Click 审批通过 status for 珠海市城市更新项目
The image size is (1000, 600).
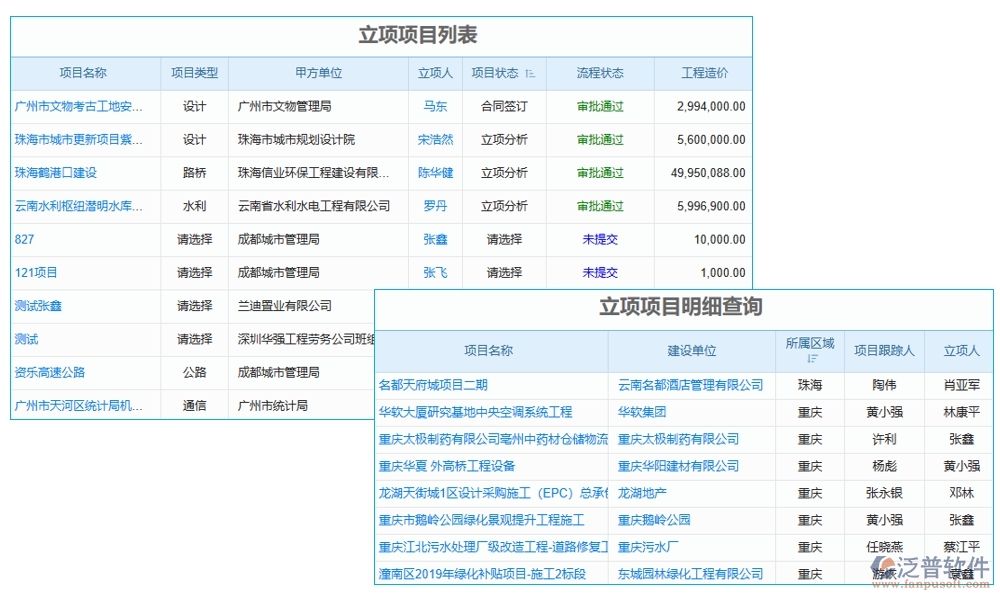coord(599,139)
